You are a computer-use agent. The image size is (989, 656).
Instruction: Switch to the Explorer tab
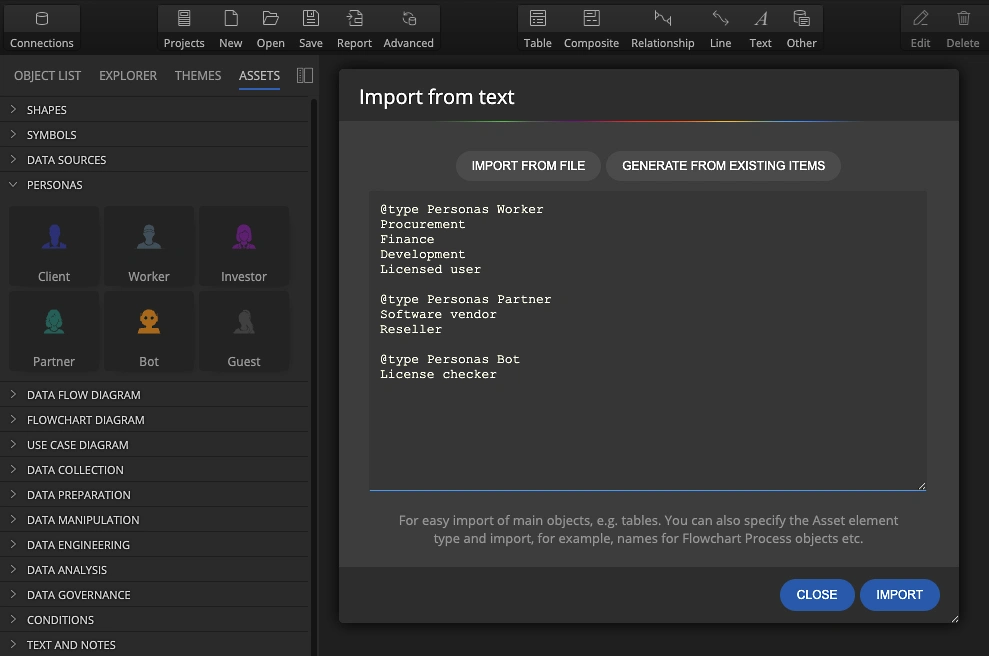point(128,76)
